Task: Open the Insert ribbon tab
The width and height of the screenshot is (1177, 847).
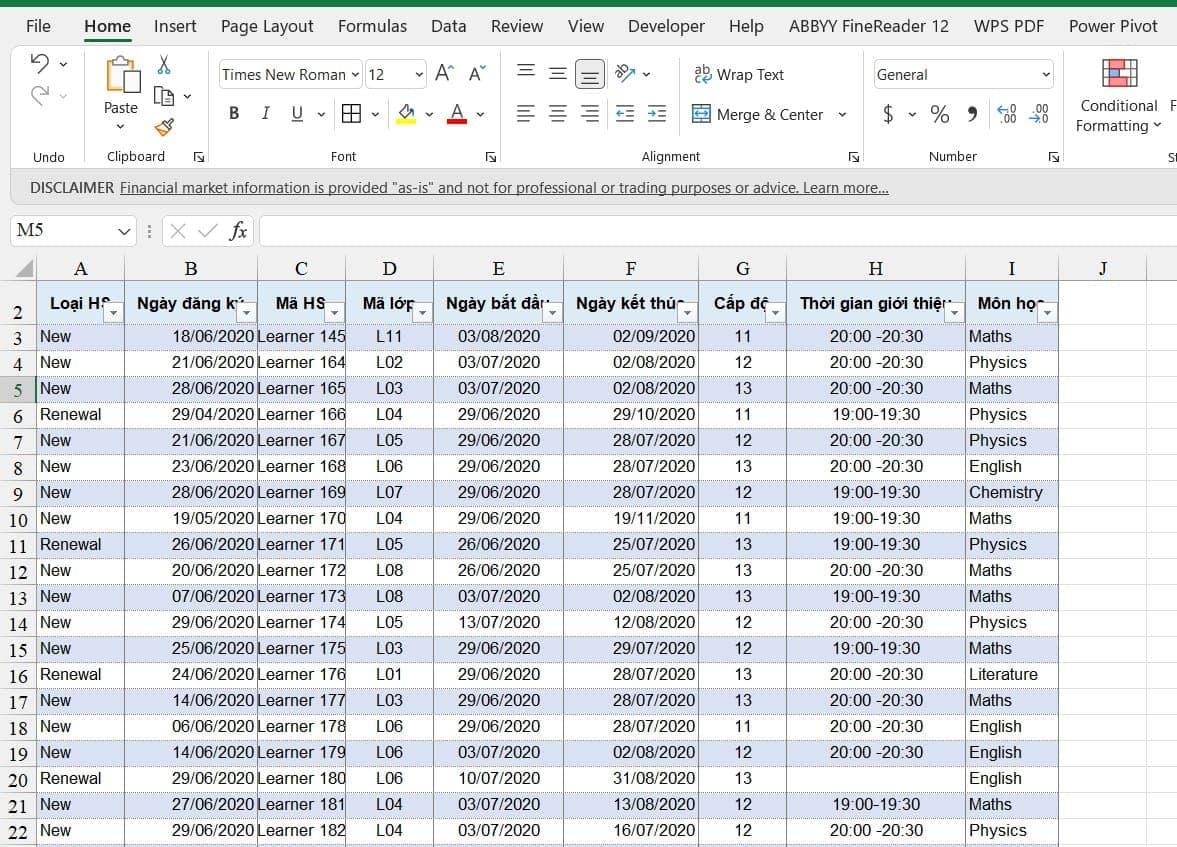Action: click(175, 26)
